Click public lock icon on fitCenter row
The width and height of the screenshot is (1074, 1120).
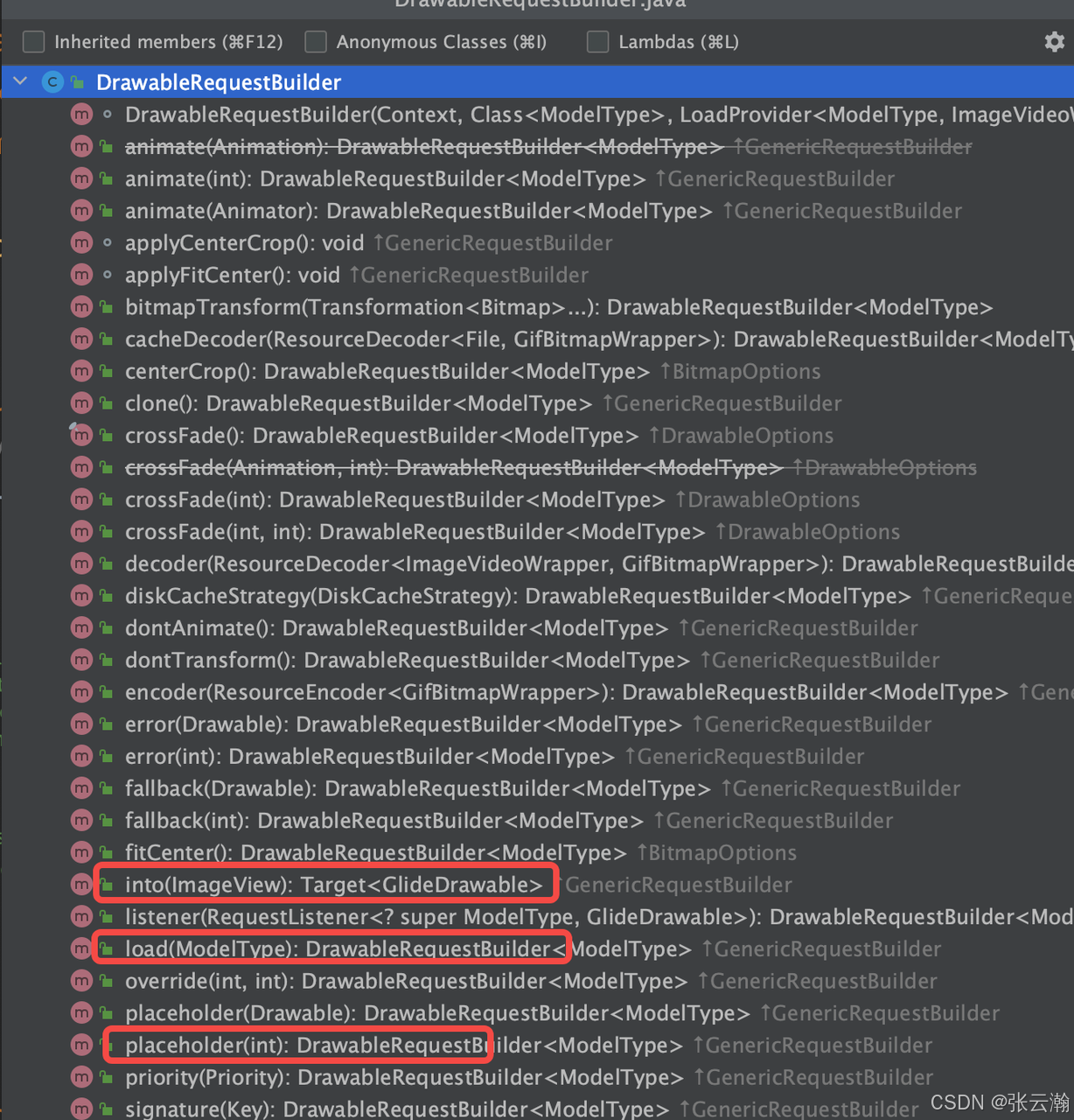tap(106, 852)
